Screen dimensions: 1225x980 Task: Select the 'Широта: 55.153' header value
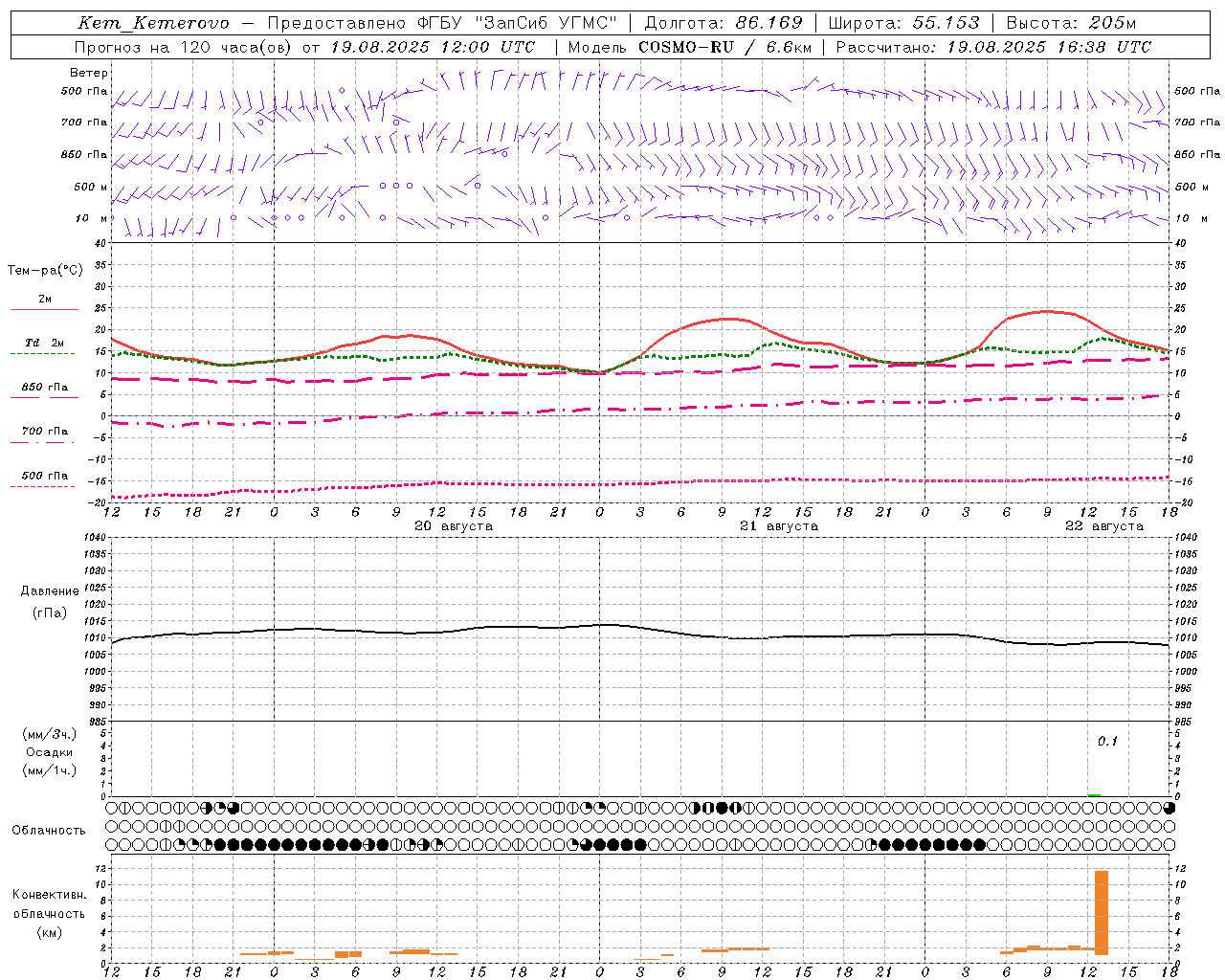(903, 23)
